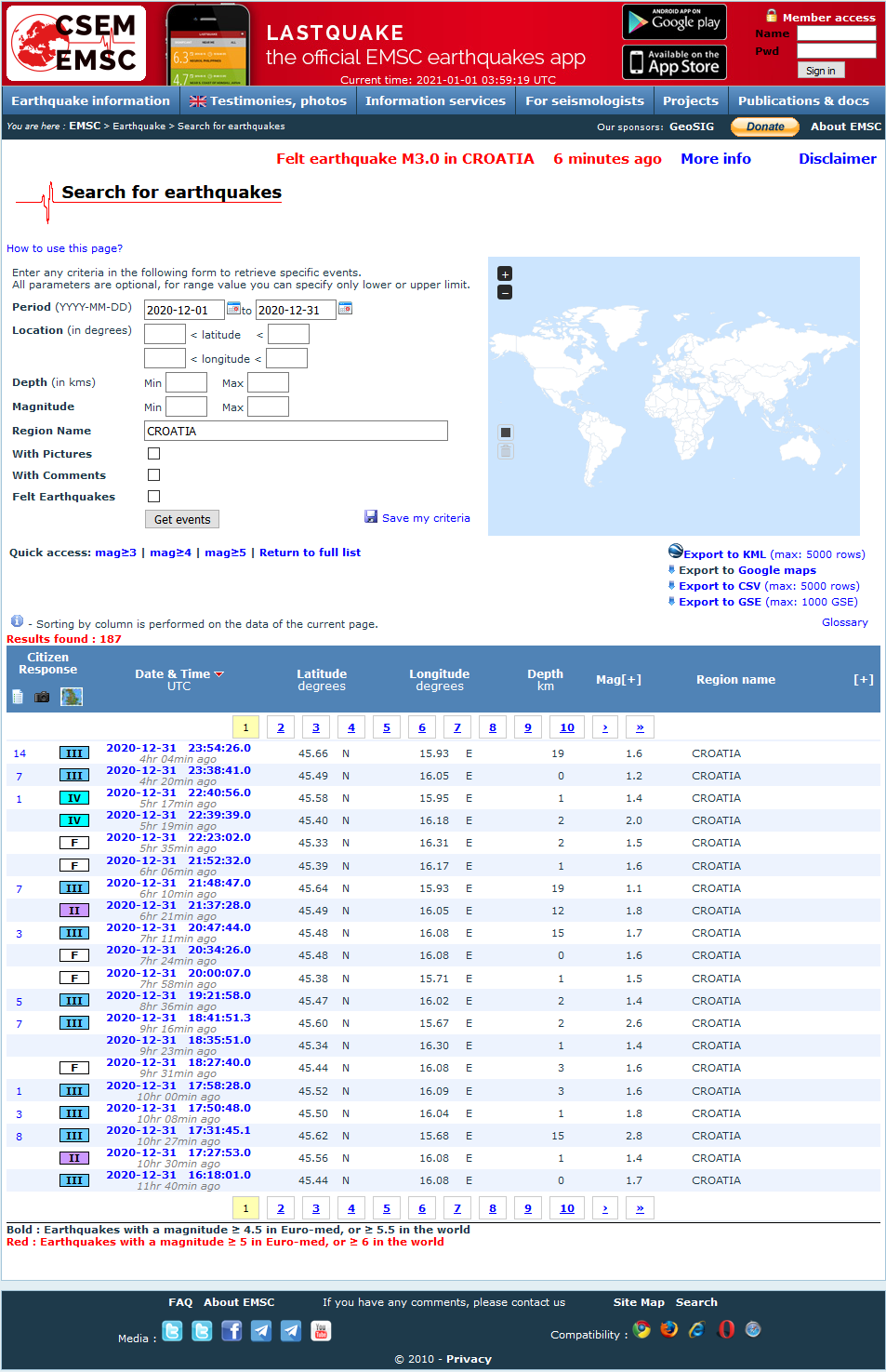Enable the With Pictures checkbox
The width and height of the screenshot is (886, 1372).
[154, 454]
